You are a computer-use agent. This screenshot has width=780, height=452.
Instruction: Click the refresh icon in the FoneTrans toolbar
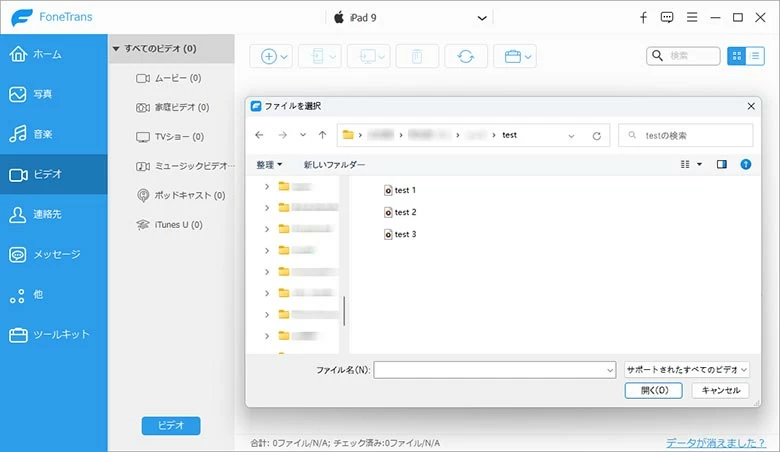(x=466, y=57)
